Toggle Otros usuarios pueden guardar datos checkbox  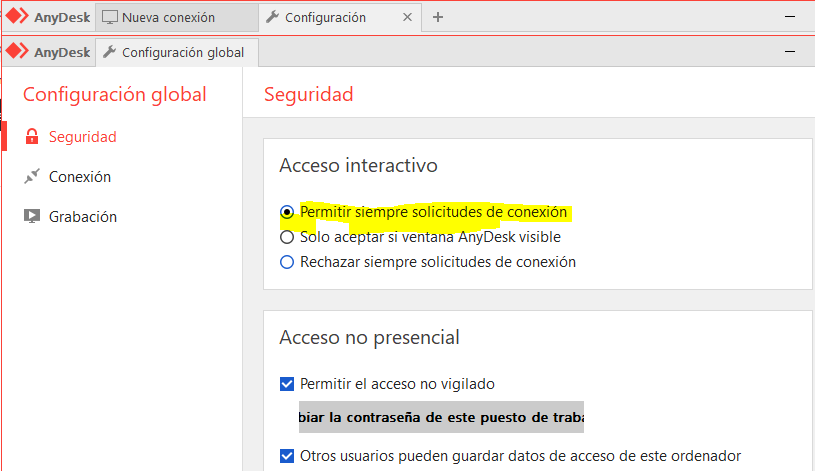coord(287,456)
